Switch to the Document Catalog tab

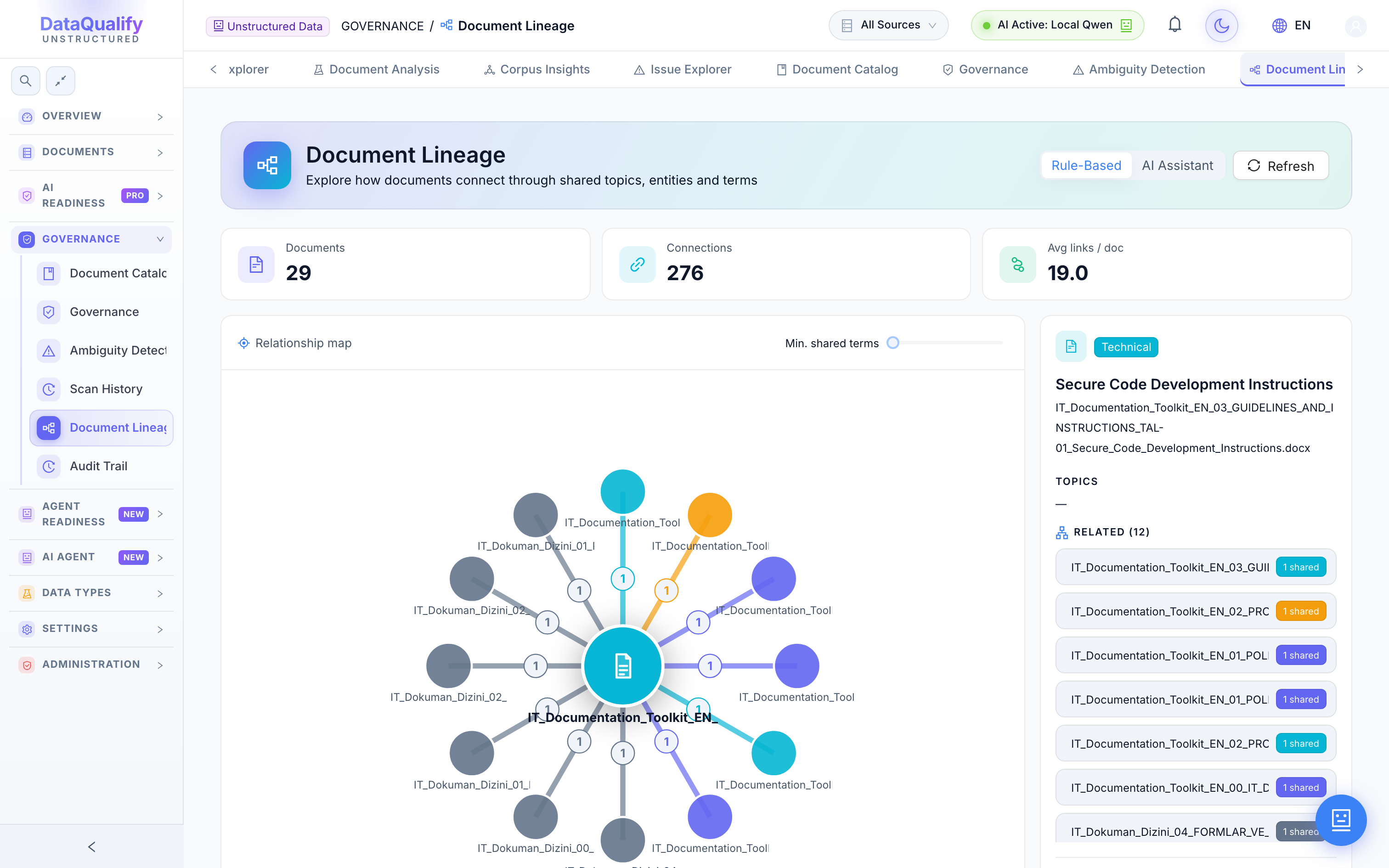837,69
